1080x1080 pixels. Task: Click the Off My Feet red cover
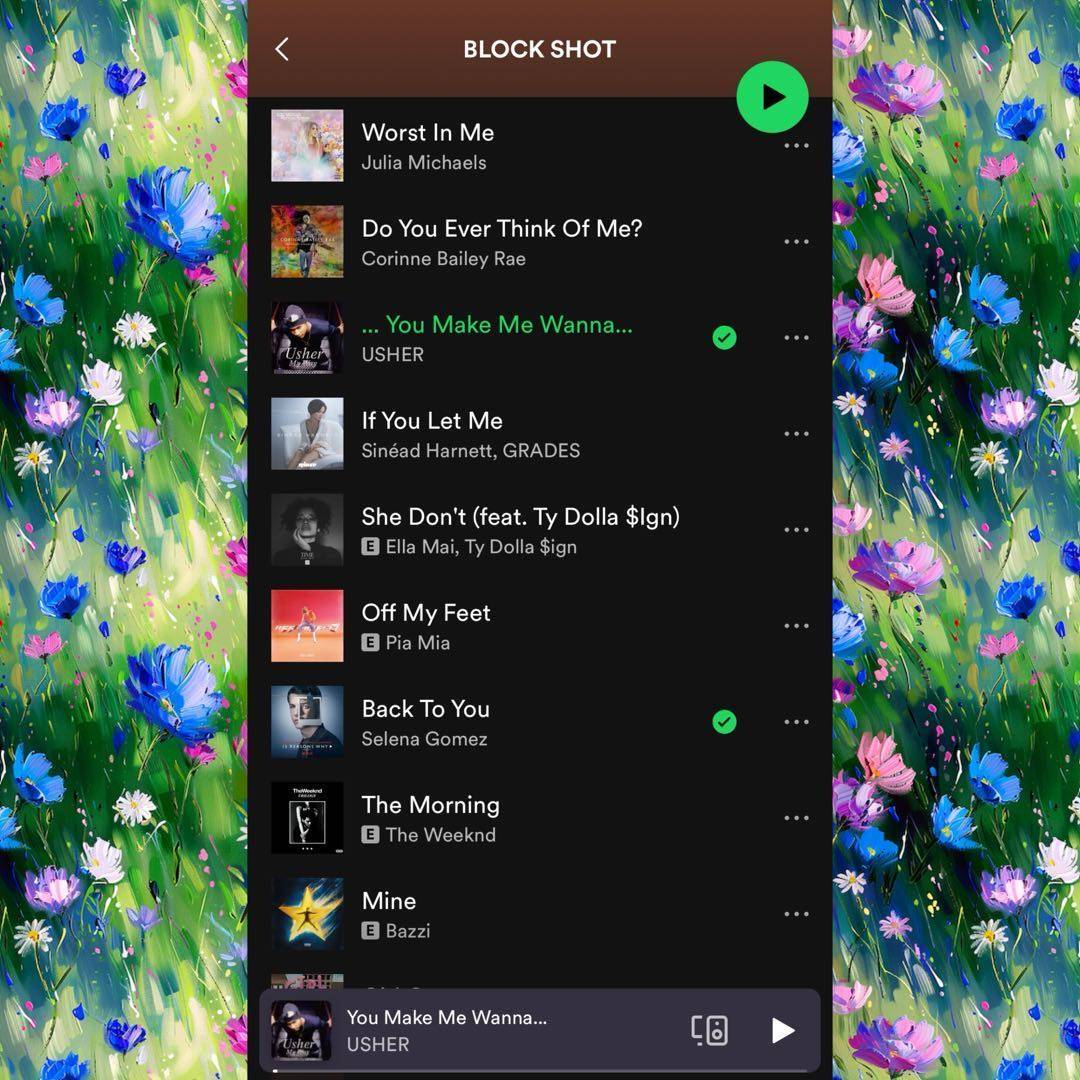pyautogui.click(x=307, y=626)
